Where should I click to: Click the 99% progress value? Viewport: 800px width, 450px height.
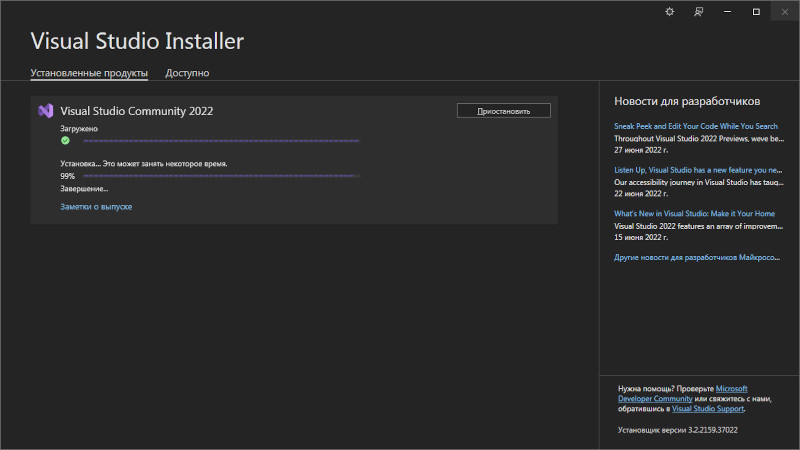coord(67,176)
